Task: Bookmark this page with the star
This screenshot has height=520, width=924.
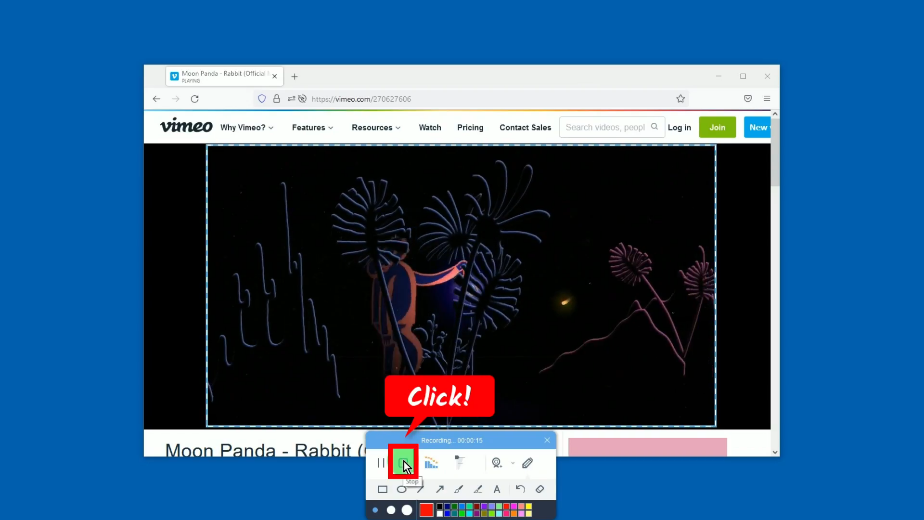Action: point(681,99)
